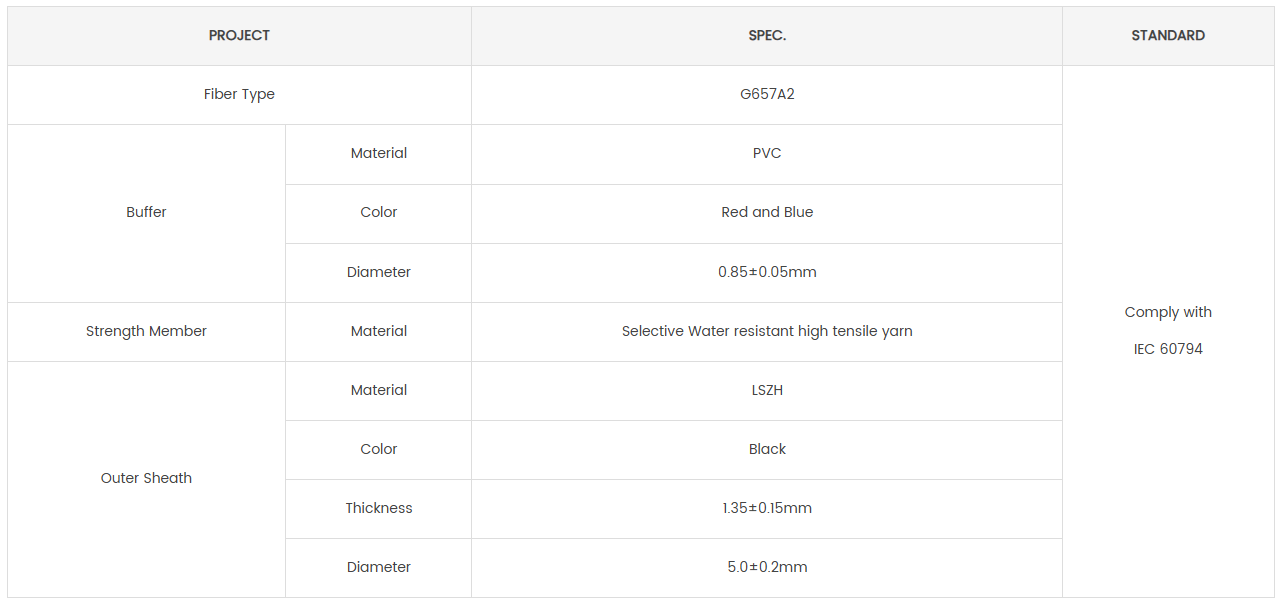The width and height of the screenshot is (1277, 600).
Task: Select the 5.0±0.2mm diameter value
Action: 767,567
